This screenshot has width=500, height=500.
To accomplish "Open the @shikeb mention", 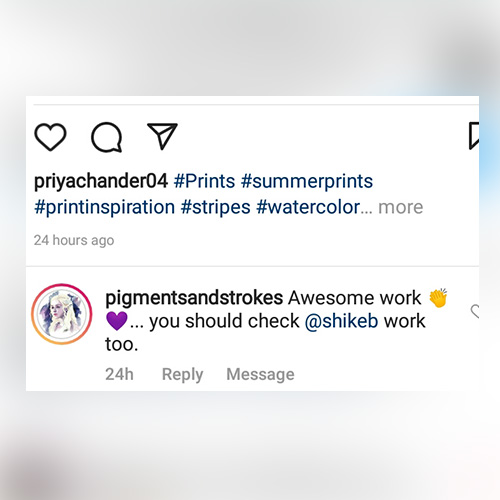I will [341, 321].
